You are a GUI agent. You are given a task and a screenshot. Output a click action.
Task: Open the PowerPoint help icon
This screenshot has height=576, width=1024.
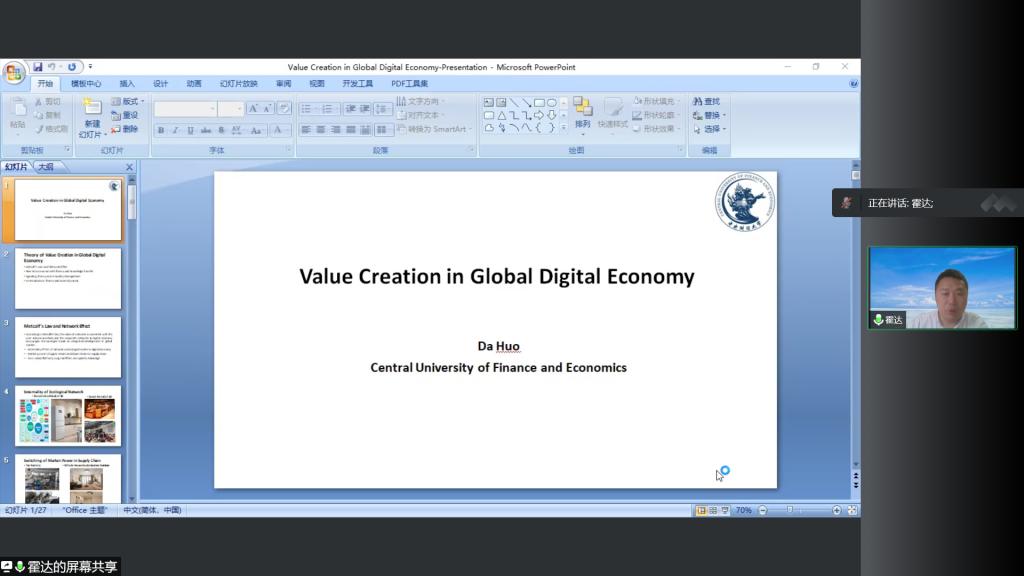853,84
